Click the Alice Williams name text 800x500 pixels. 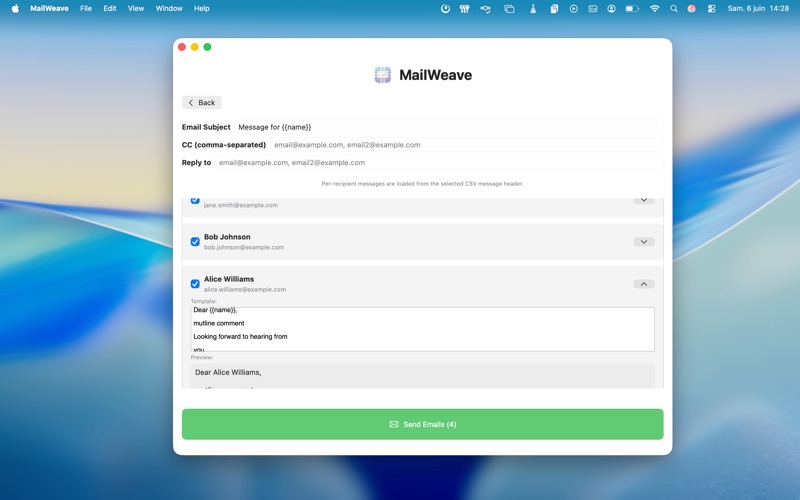click(229, 279)
